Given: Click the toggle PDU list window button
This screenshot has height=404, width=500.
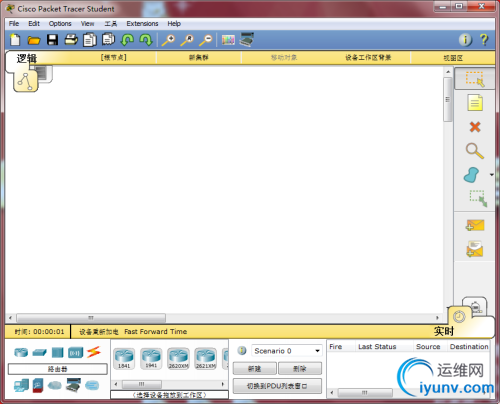Looking at the screenshot, I should pos(277,386).
